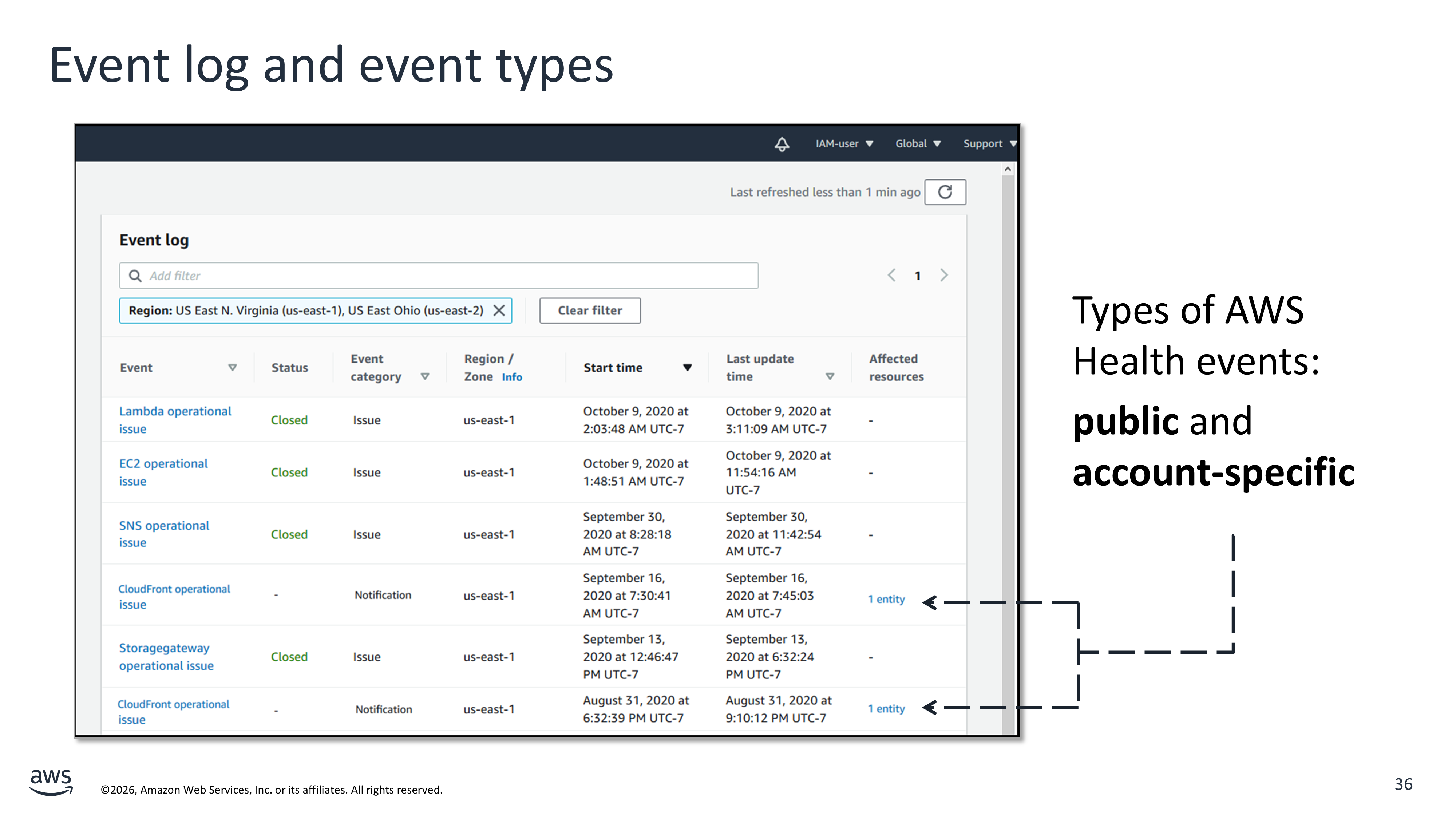Click the notifications bell icon

click(782, 144)
